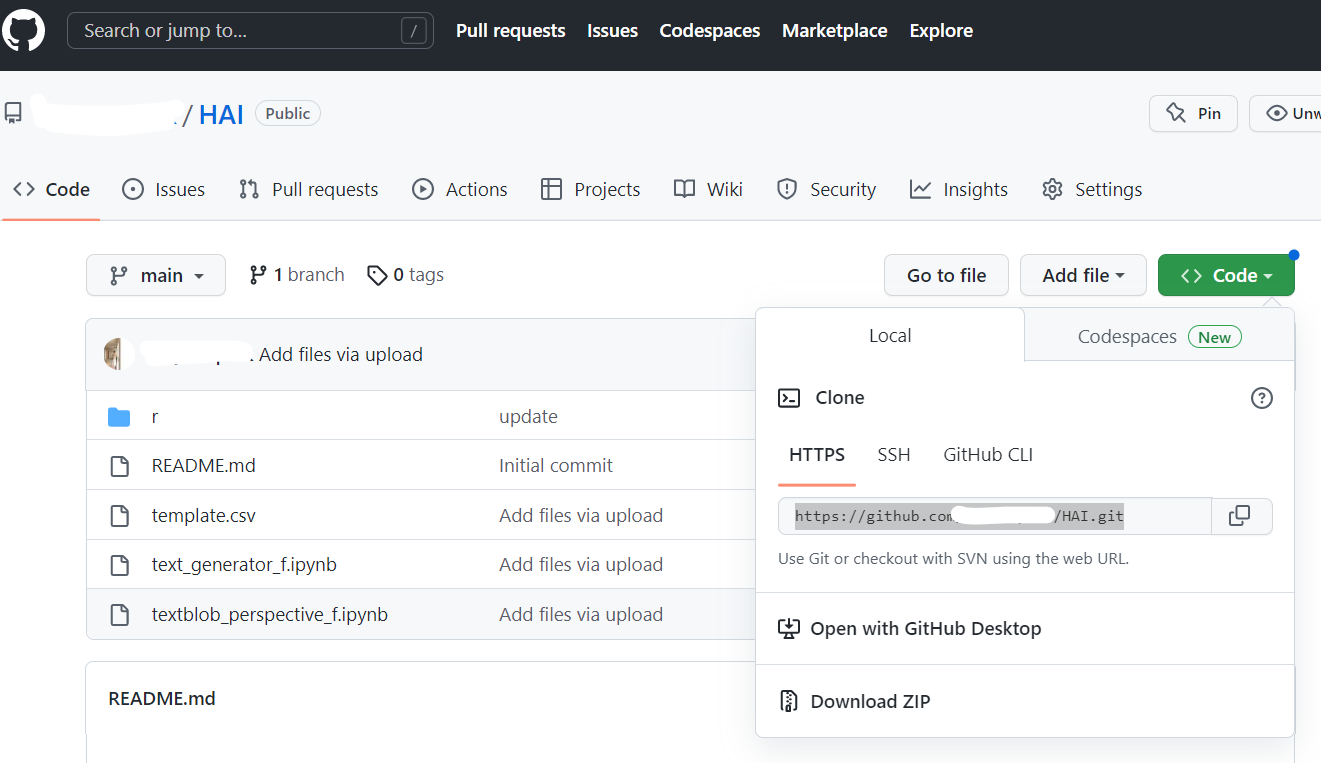Open latest commit 'Add files via upload' header link
Screen dimensions: 1321x763
click(341, 355)
